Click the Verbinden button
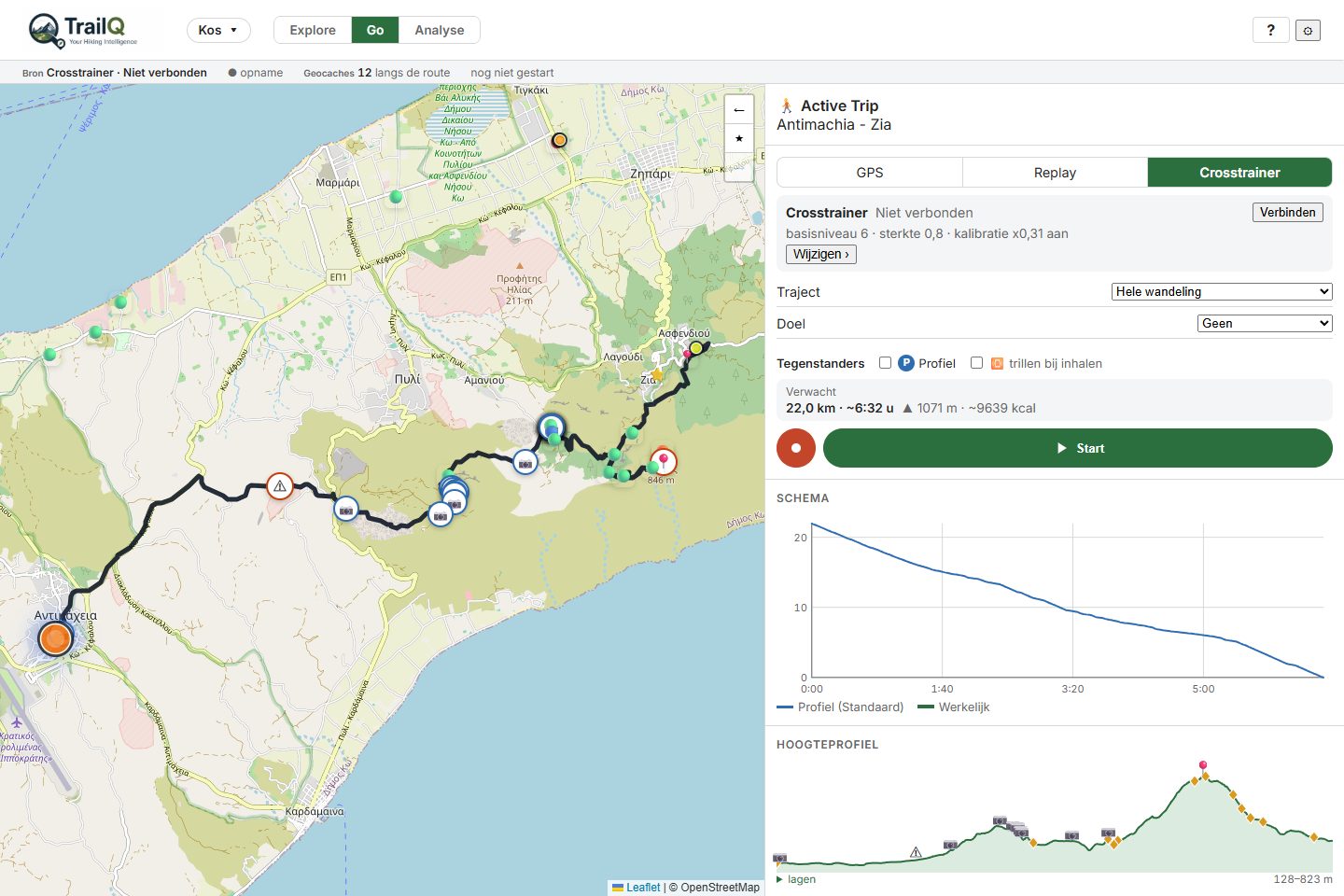The image size is (1344, 896). point(1287,212)
